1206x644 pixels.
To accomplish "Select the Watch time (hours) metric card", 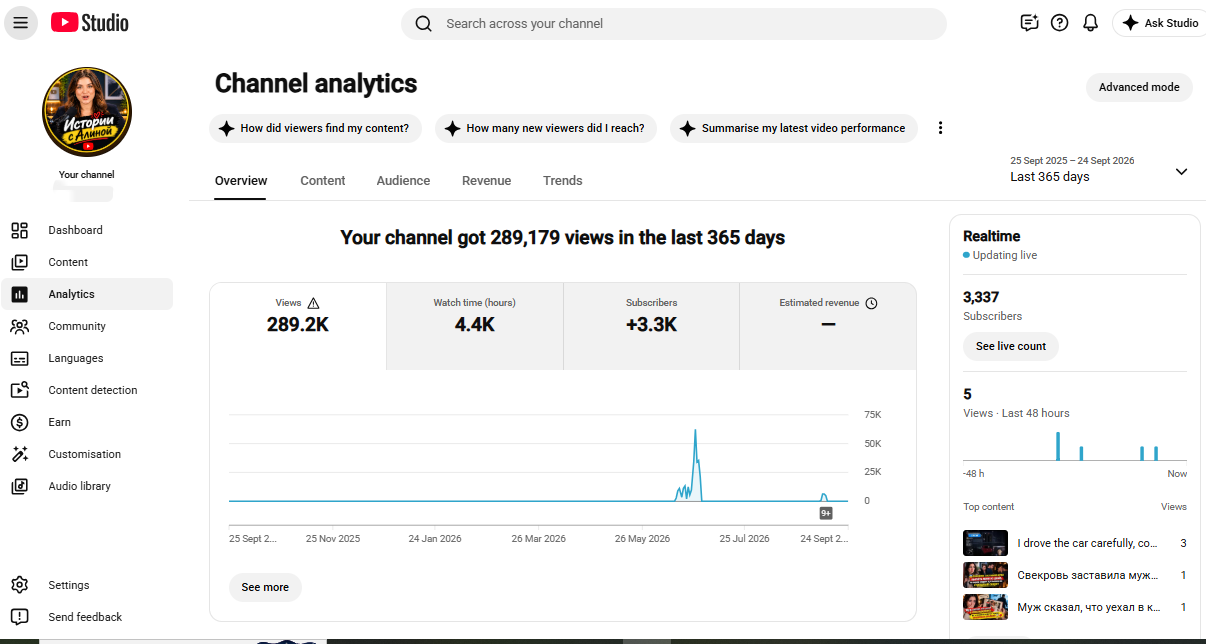I will [x=475, y=326].
